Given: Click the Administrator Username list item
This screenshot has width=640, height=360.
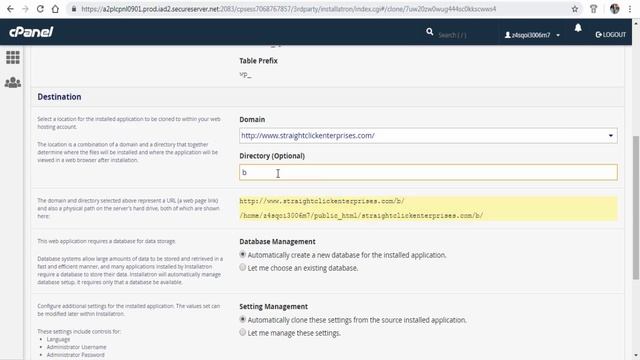Looking at the screenshot, I should [x=76, y=347].
